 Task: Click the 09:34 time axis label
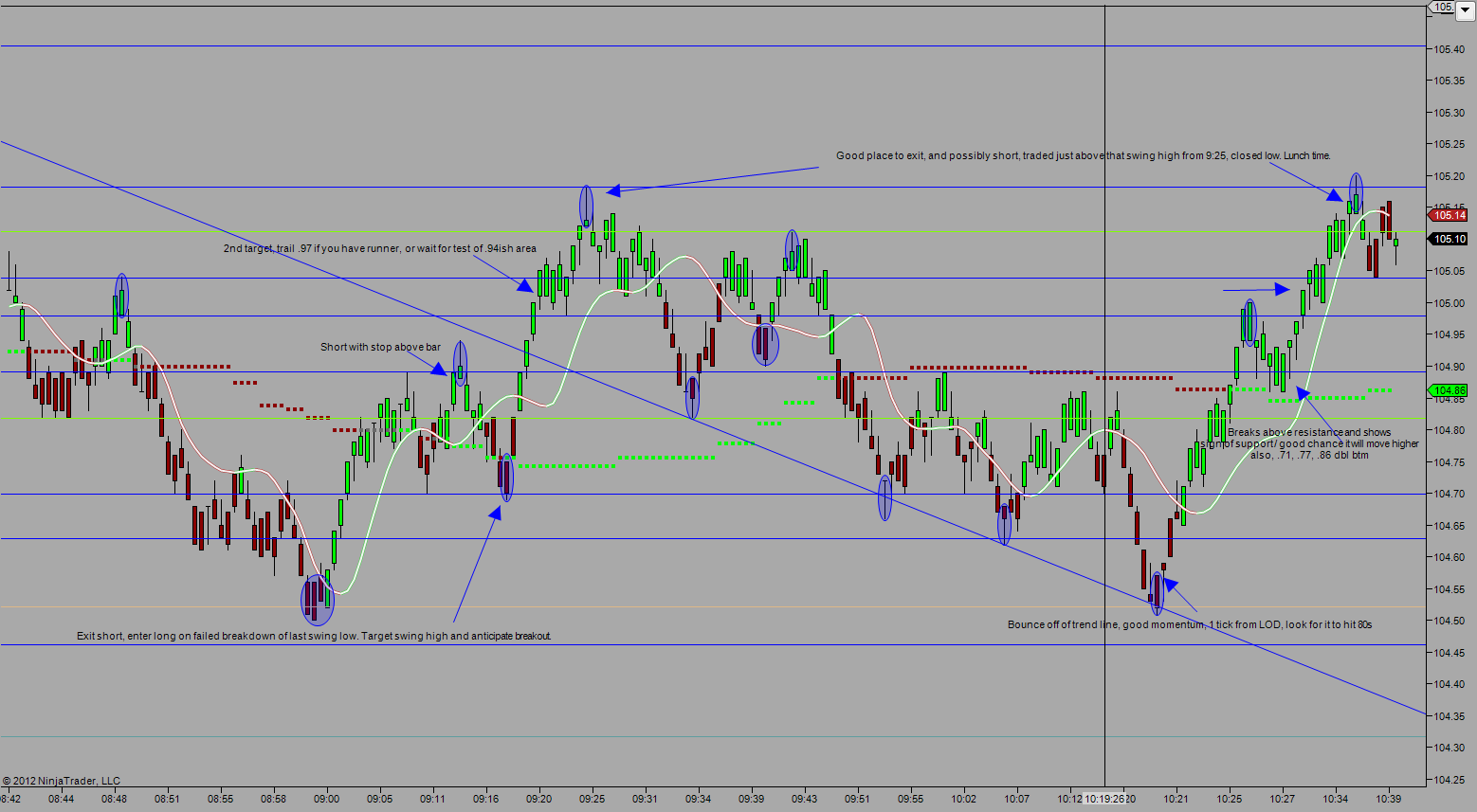tap(699, 799)
